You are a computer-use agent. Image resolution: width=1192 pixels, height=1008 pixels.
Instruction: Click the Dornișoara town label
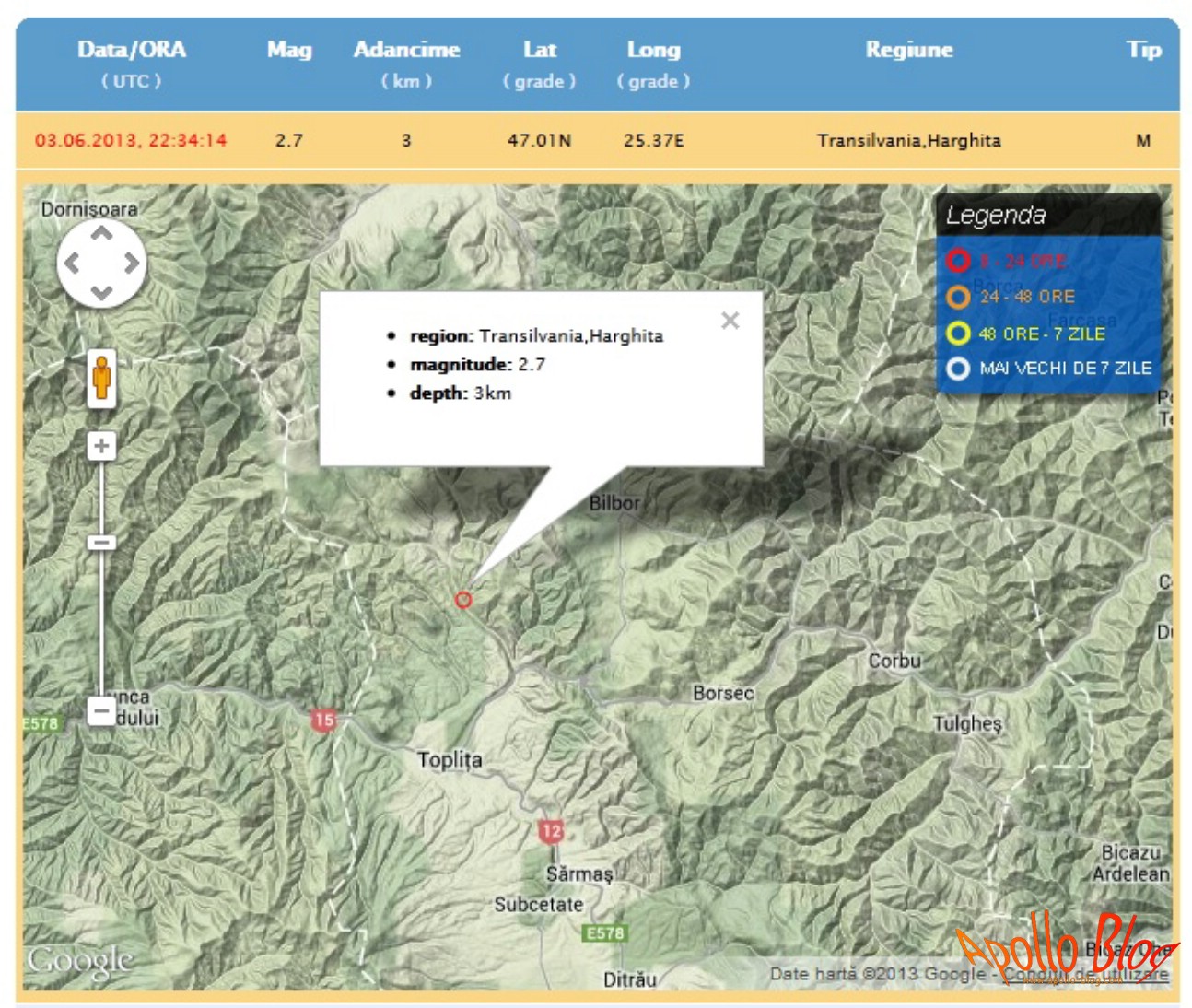pos(89,210)
